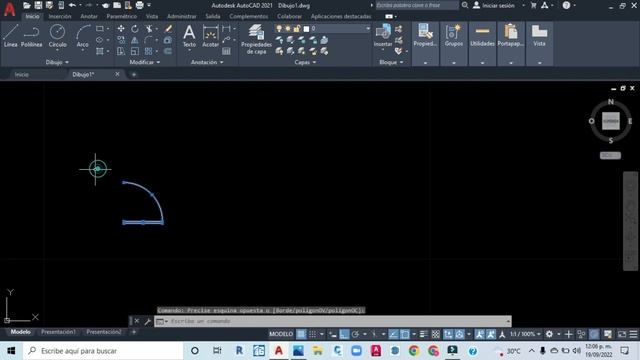Screen dimensions: 640x360
Task: Click the Save icon in quick access toolbar
Action: pyautogui.click(x=38, y=5)
